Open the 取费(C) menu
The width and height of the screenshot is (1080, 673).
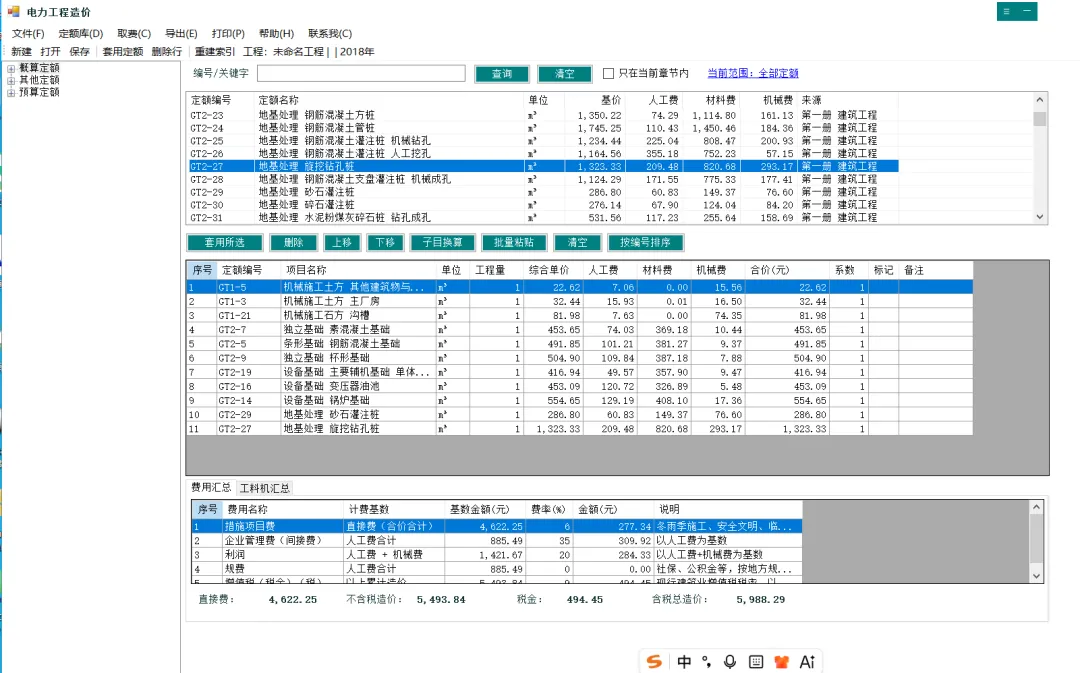(134, 33)
